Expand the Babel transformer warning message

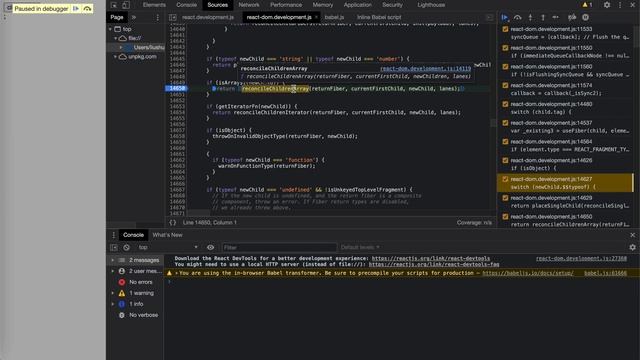177,273
